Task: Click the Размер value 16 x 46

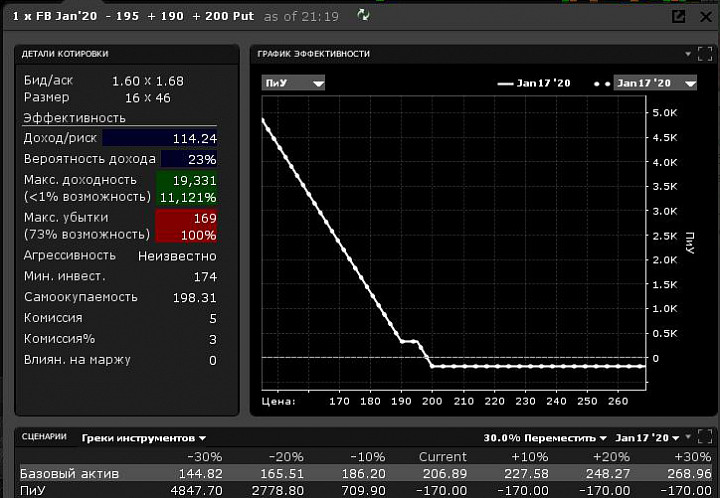Action: 148,98
